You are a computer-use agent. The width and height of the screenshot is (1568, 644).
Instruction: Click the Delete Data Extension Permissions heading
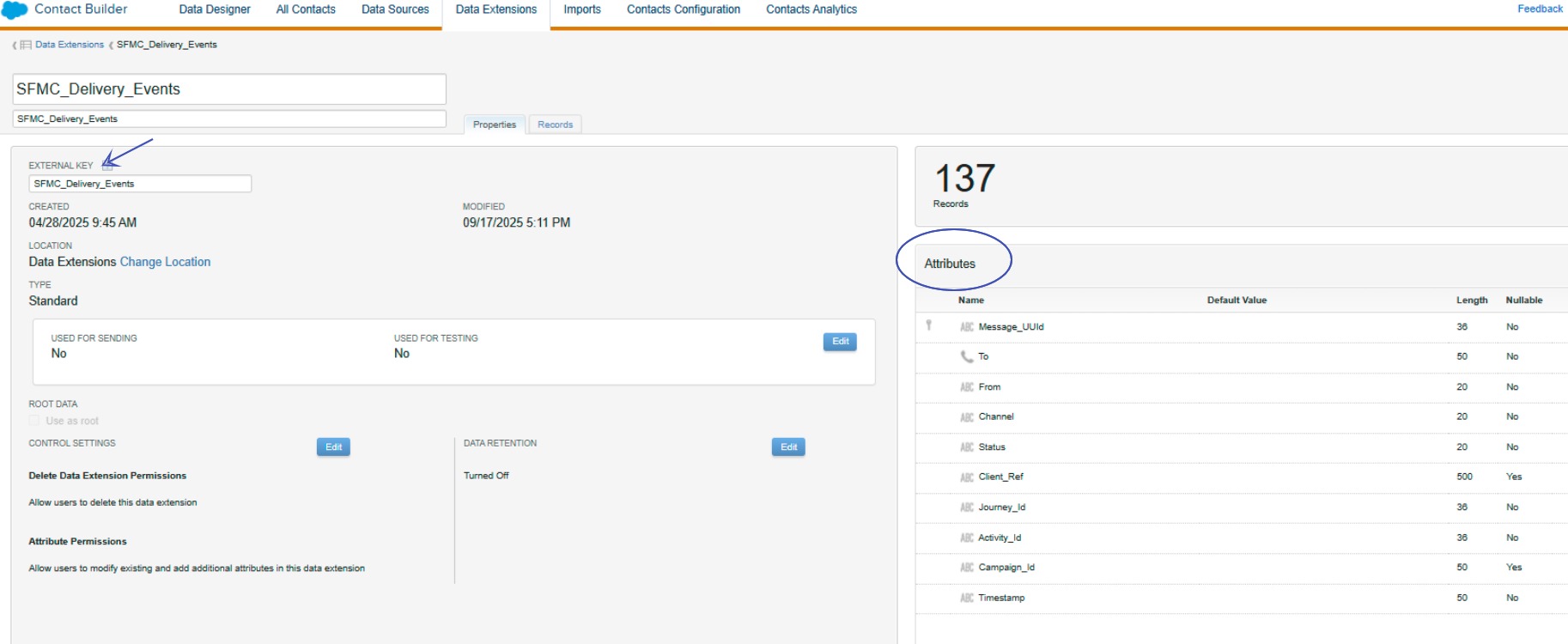tap(107, 476)
